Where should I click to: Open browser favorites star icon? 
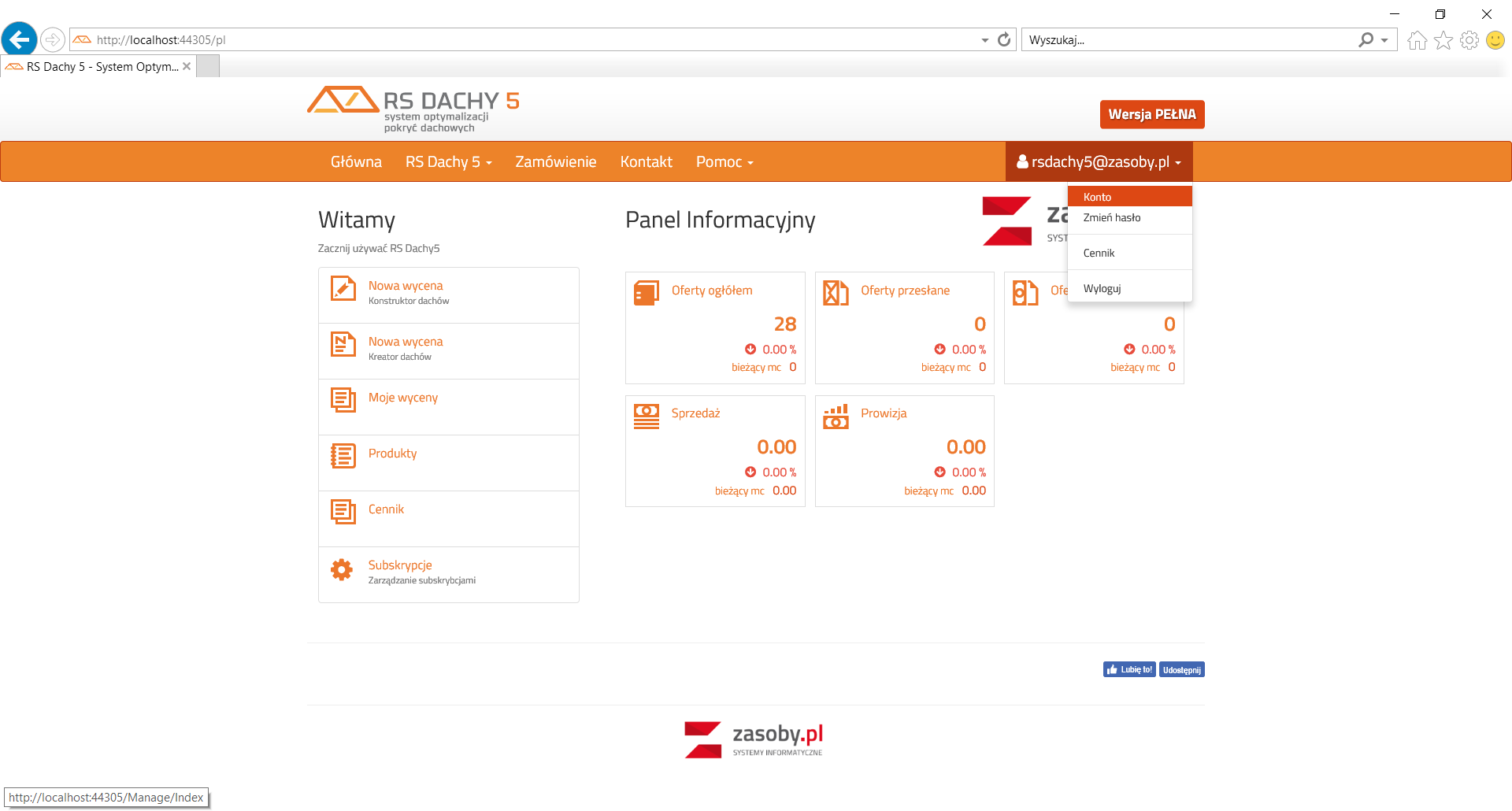coord(1443,40)
